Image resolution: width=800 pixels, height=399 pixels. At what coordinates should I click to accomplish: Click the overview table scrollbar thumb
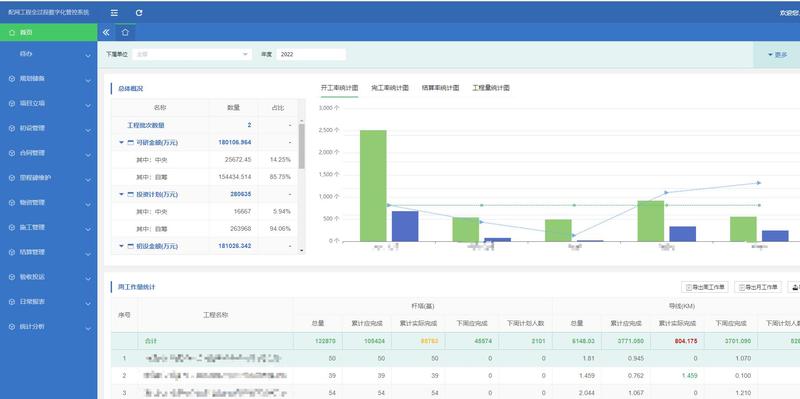(302, 145)
